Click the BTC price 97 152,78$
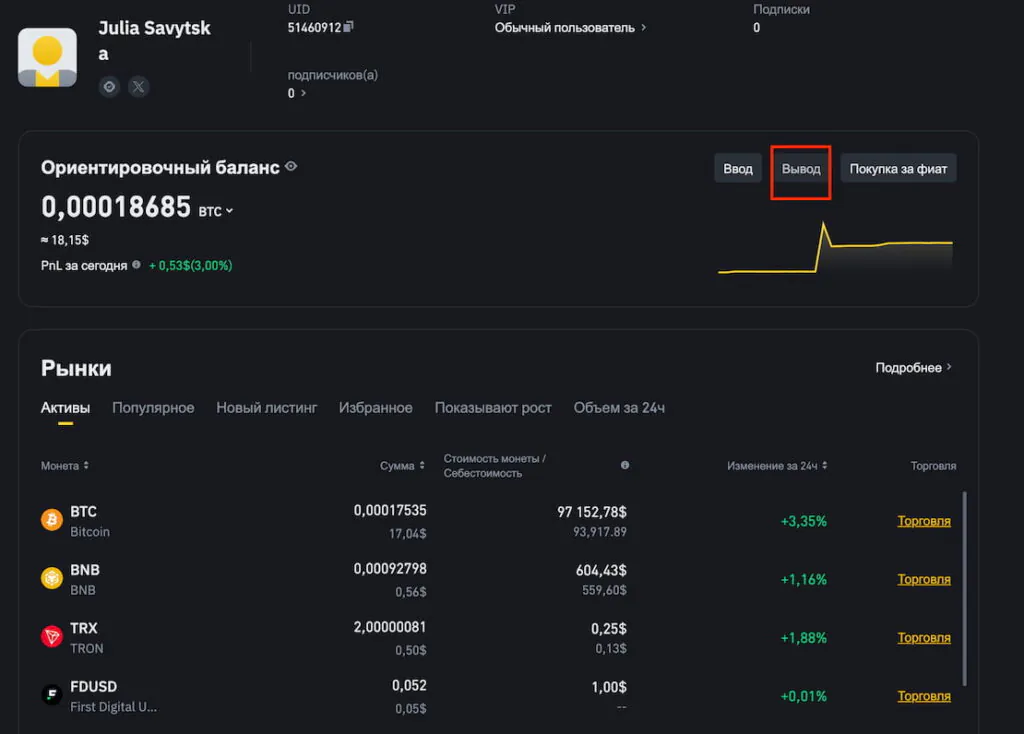Image resolution: width=1024 pixels, height=734 pixels. point(592,512)
